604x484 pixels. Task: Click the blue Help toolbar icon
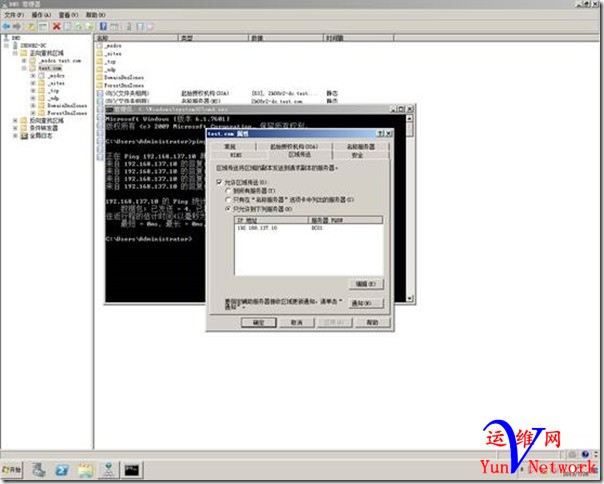(103, 26)
